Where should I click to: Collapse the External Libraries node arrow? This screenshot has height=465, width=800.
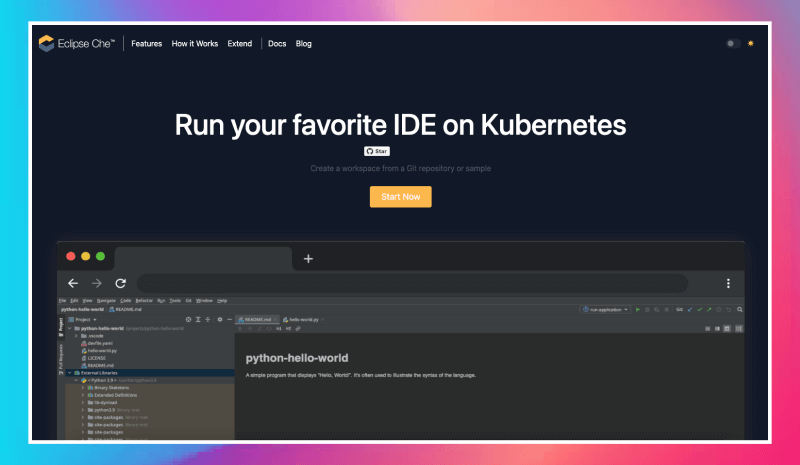tap(70, 373)
